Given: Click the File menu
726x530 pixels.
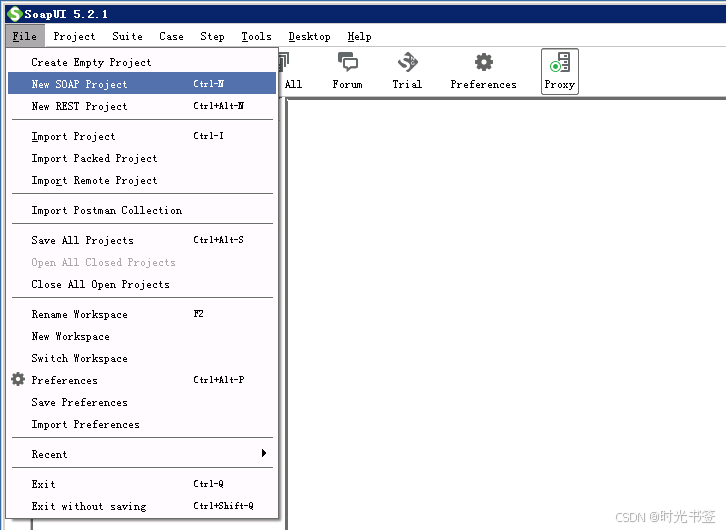Looking at the screenshot, I should click(x=25, y=36).
